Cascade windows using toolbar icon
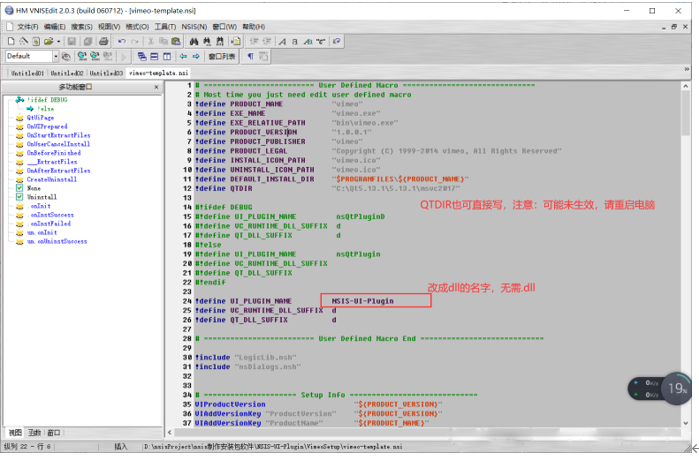 pyautogui.click(x=142, y=56)
